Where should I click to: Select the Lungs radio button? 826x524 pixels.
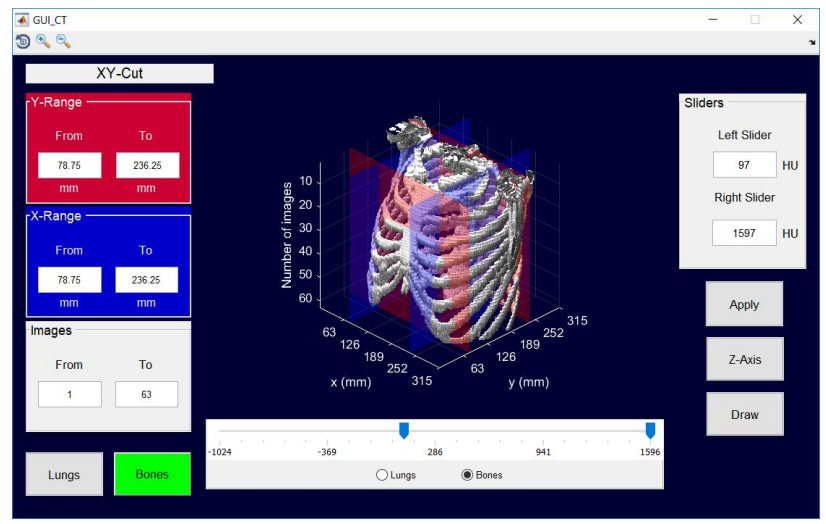click(x=382, y=475)
